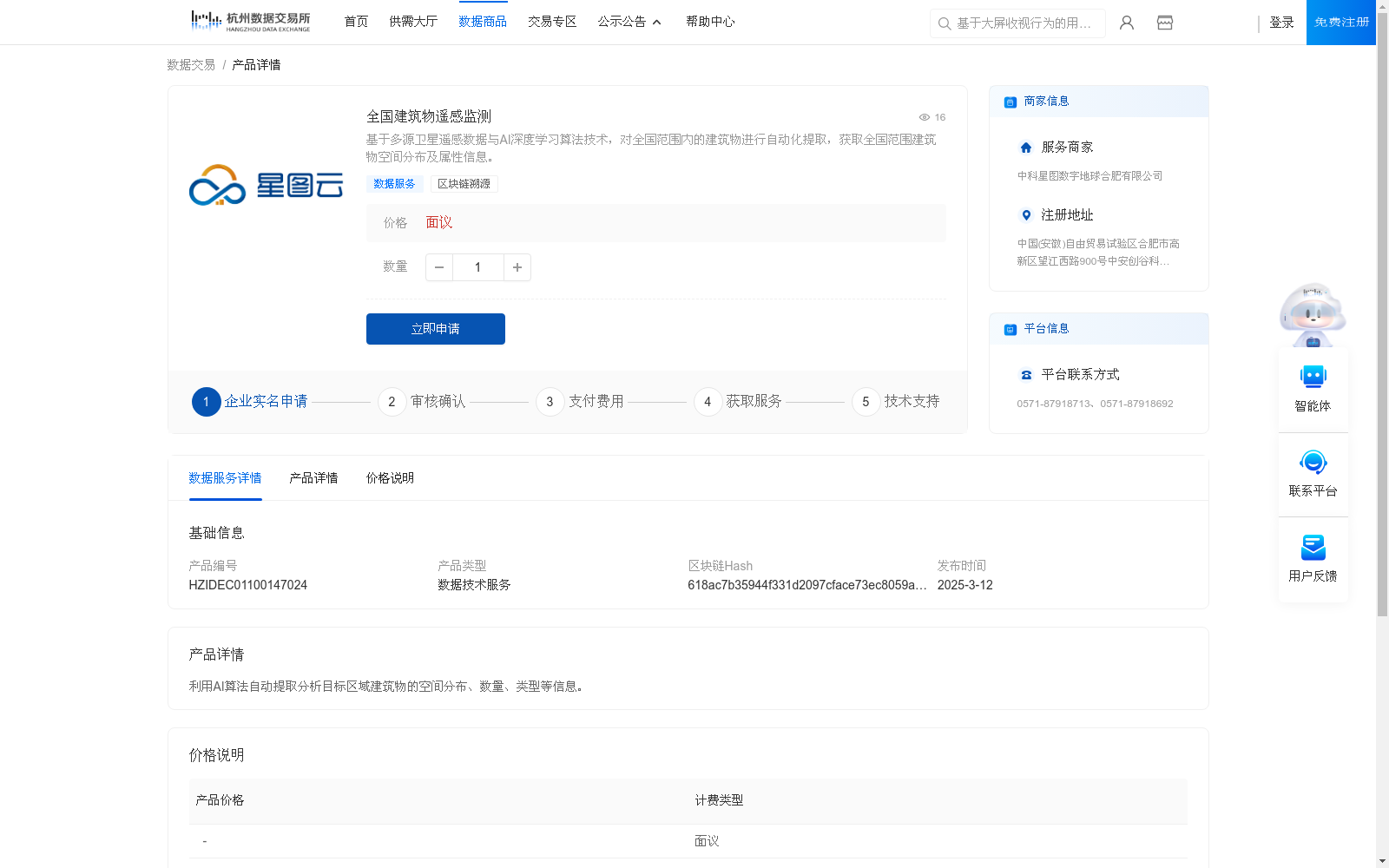Image resolution: width=1389 pixels, height=868 pixels.
Task: Open the shop cart icon in header
Action: pos(1165,23)
